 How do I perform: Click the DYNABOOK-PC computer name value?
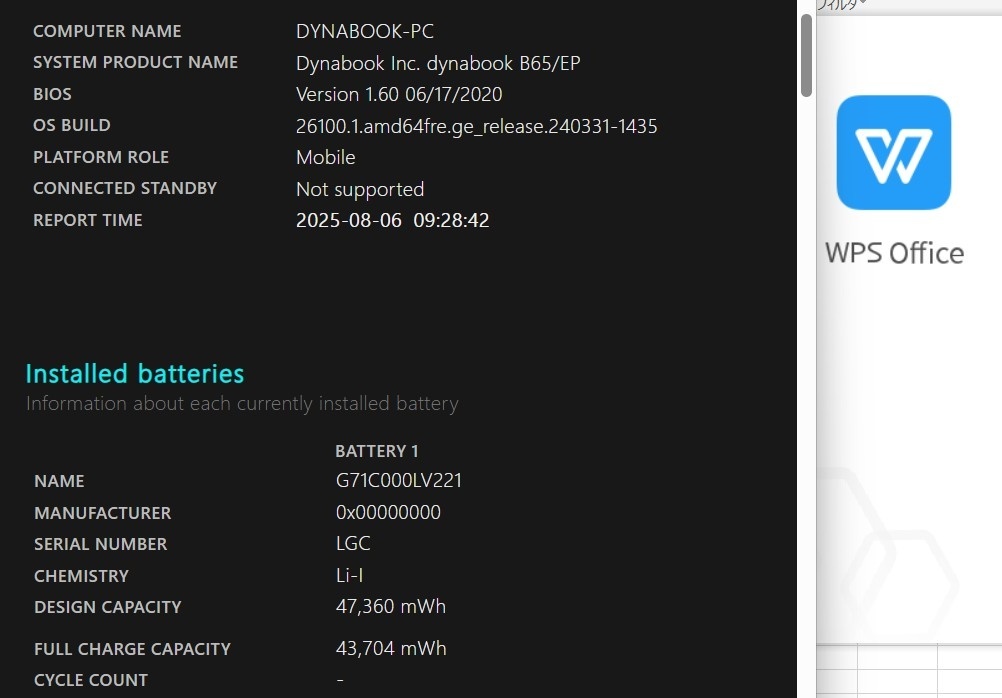click(x=365, y=31)
